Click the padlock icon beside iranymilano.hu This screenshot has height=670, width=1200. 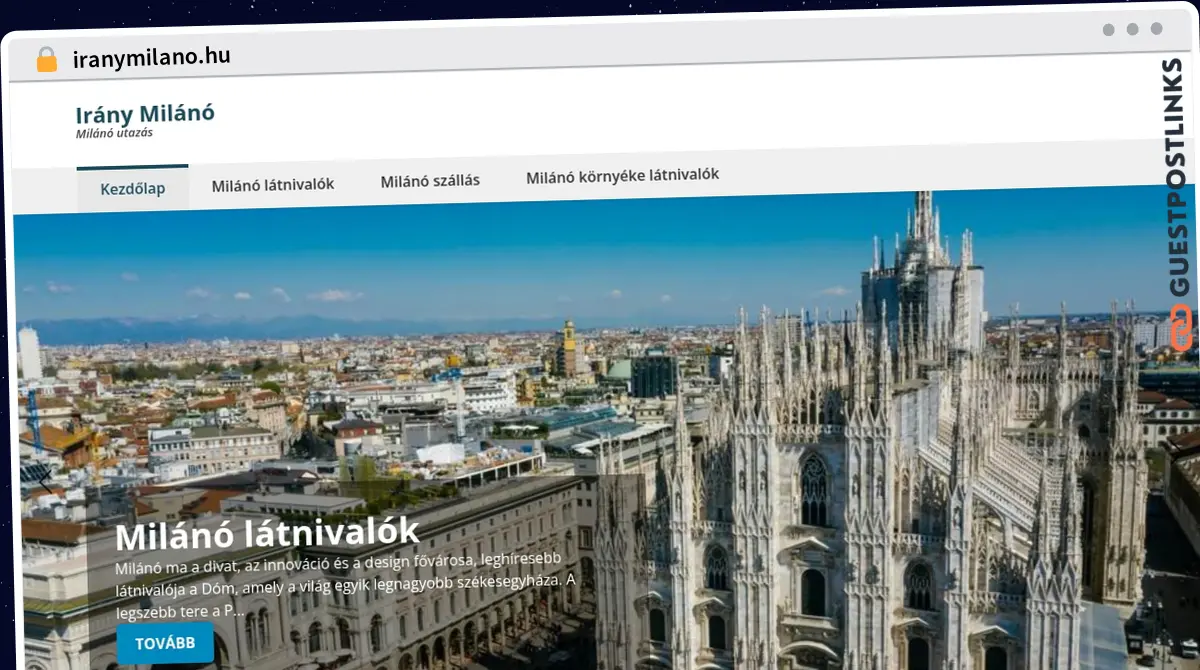tap(47, 59)
